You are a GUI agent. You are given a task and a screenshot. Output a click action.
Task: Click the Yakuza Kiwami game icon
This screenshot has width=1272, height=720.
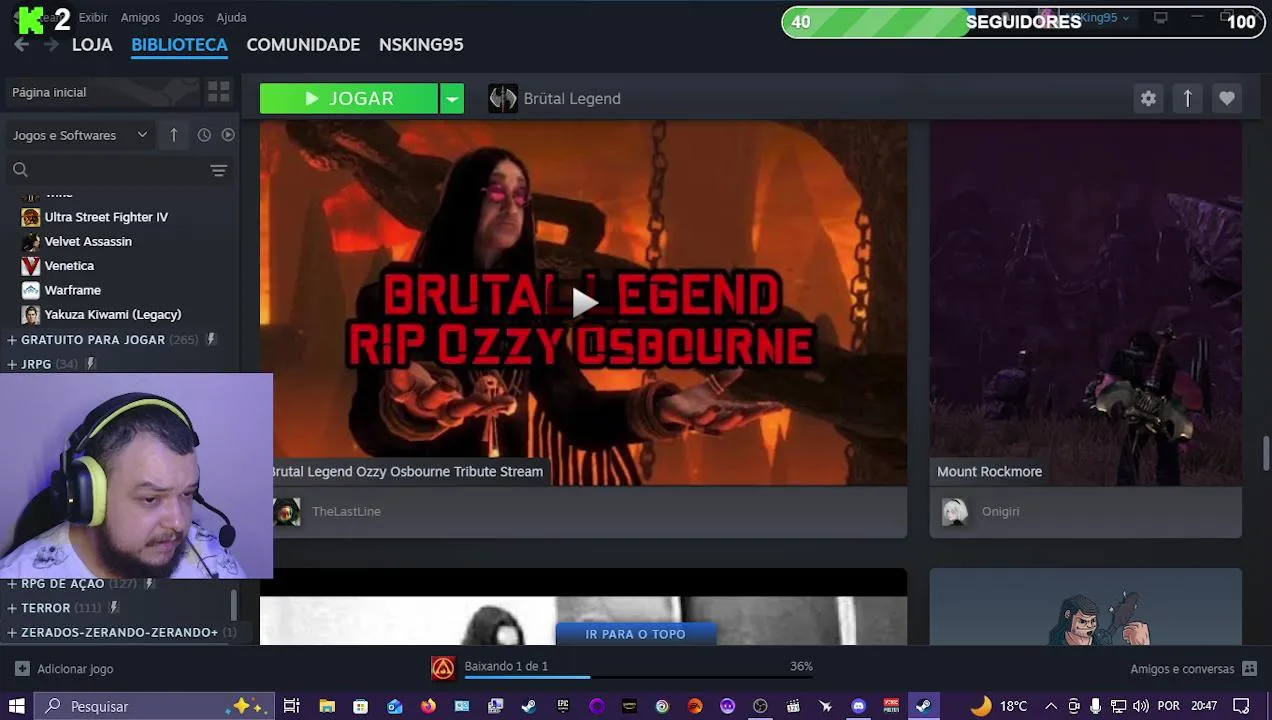click(x=31, y=314)
